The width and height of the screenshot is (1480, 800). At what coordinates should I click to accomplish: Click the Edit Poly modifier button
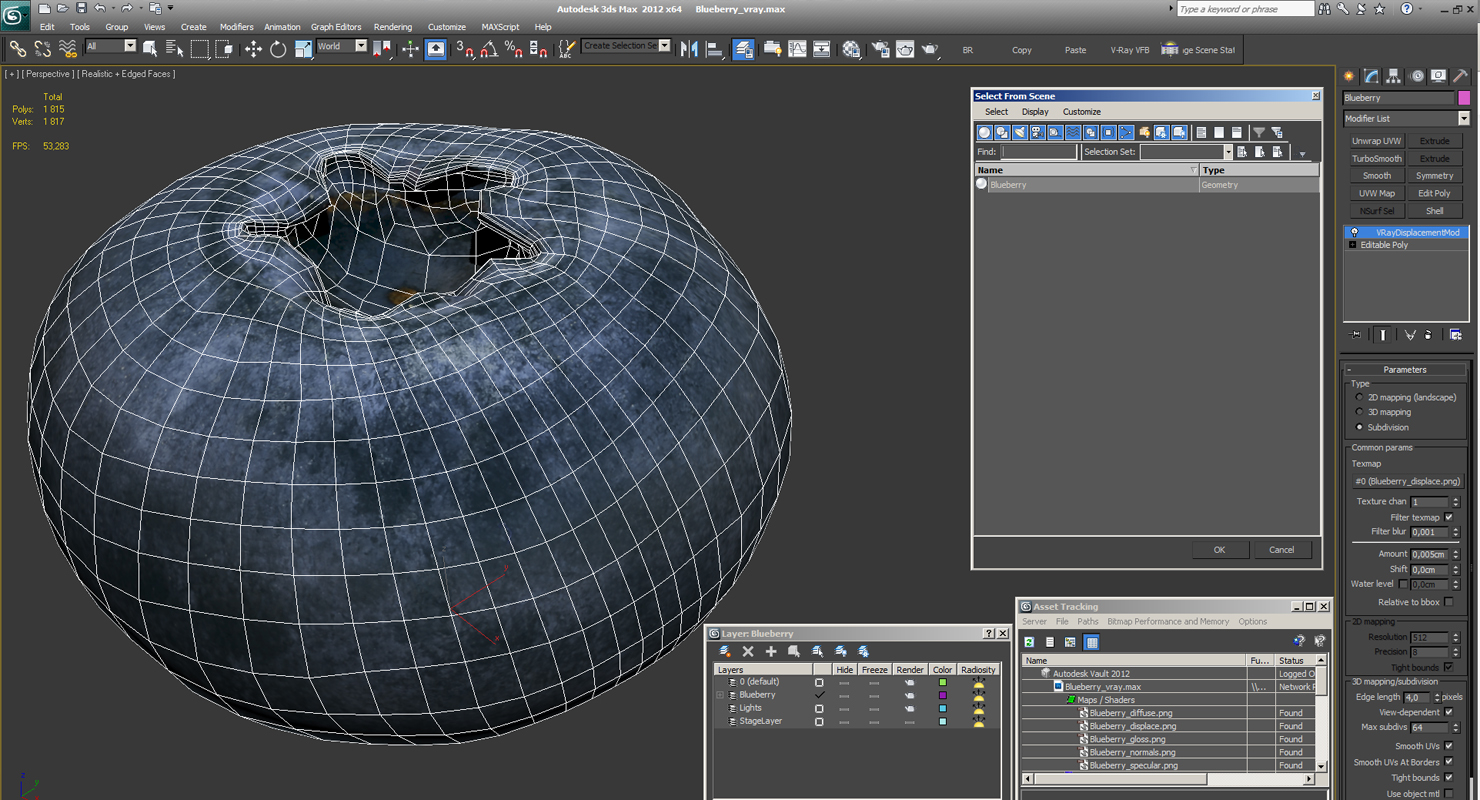pos(1434,193)
